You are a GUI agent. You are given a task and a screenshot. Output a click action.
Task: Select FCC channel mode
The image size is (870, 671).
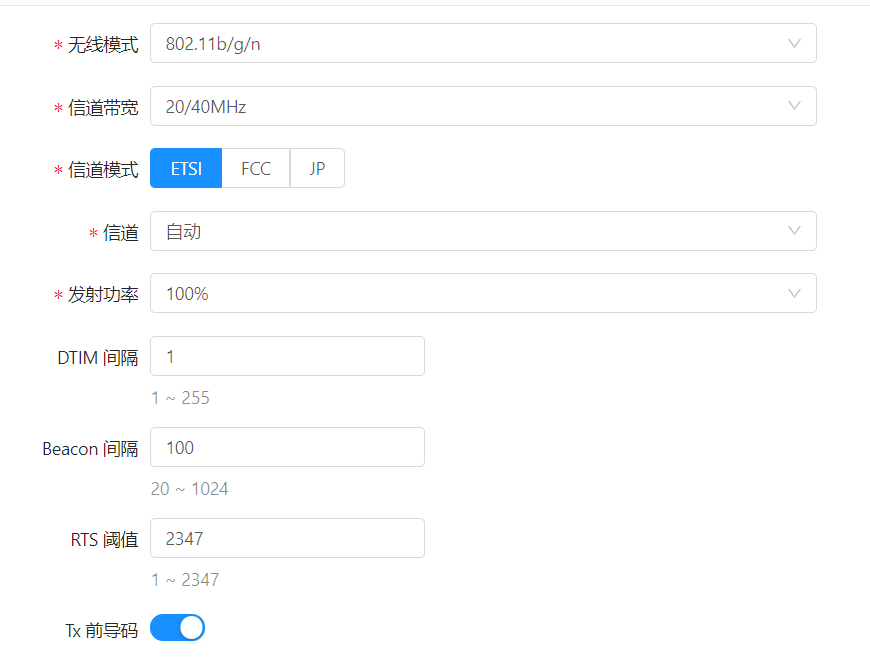[256, 169]
